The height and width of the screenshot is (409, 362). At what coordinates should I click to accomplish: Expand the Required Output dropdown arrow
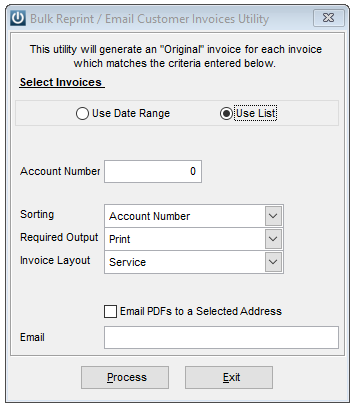pos(273,239)
